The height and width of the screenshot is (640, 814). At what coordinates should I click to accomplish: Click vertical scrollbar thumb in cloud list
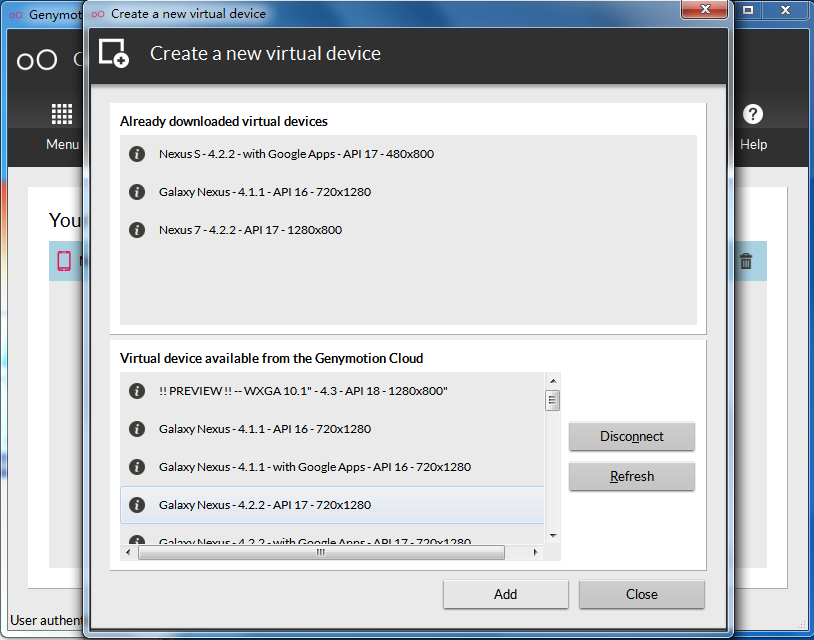pyautogui.click(x=552, y=400)
